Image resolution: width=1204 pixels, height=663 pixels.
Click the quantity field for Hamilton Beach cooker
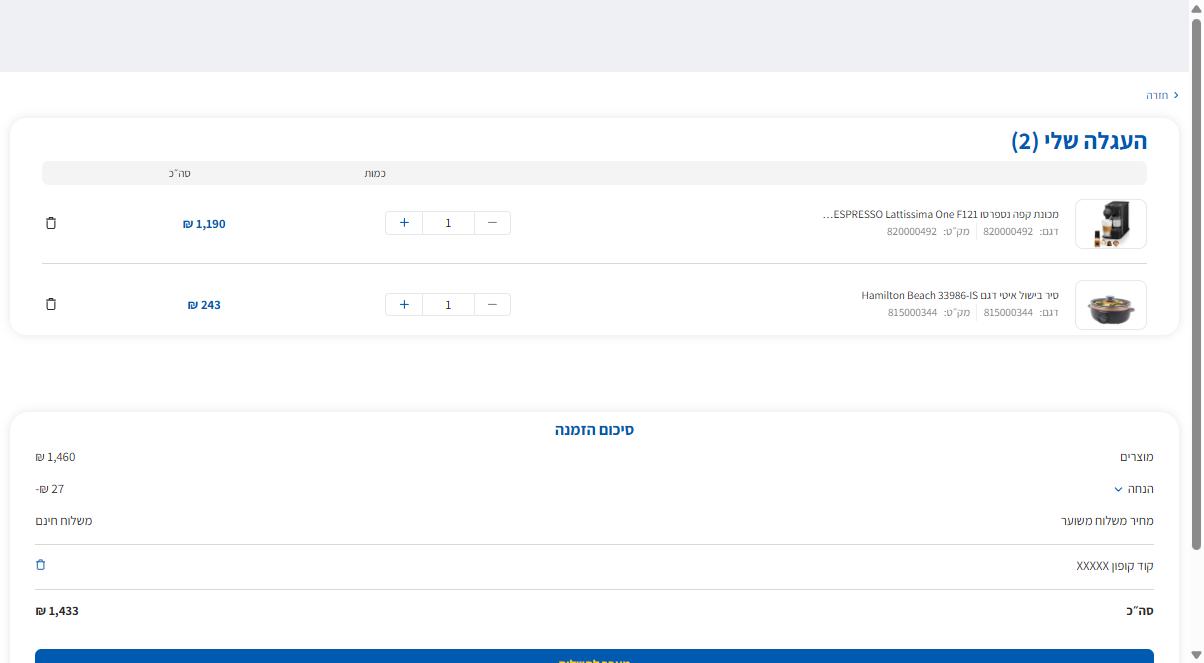pos(448,304)
